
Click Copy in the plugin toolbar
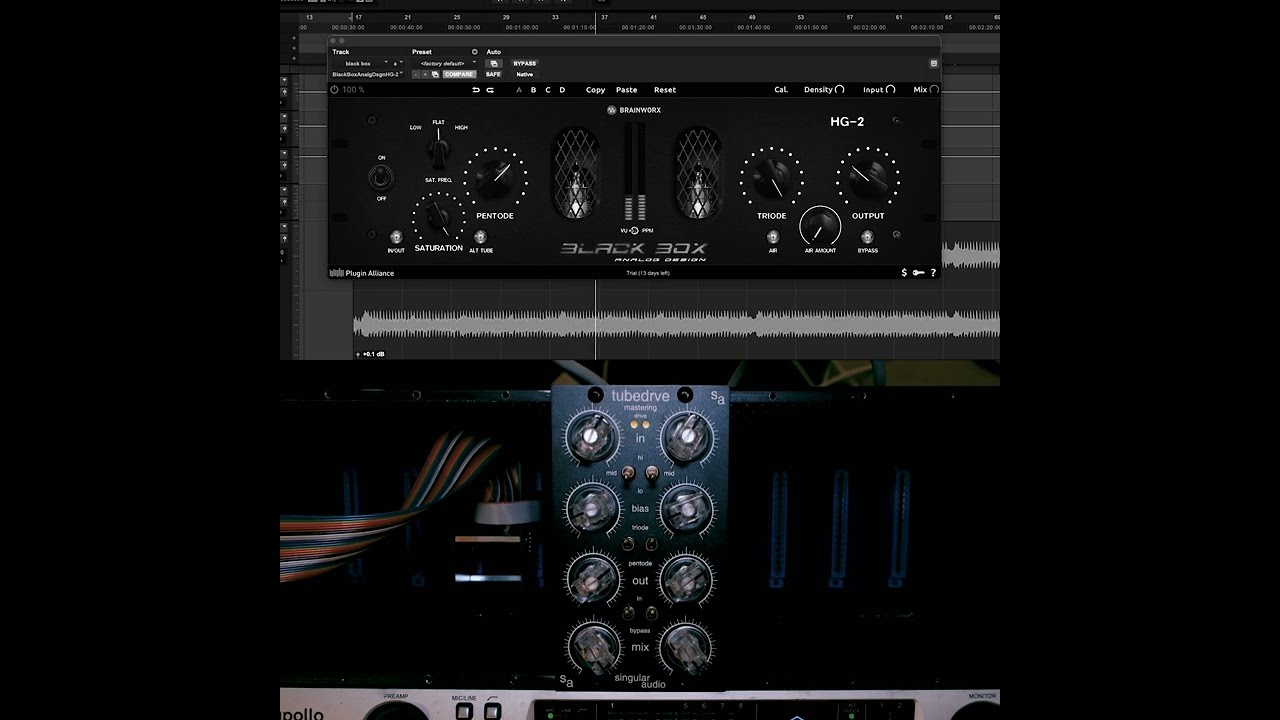click(595, 90)
